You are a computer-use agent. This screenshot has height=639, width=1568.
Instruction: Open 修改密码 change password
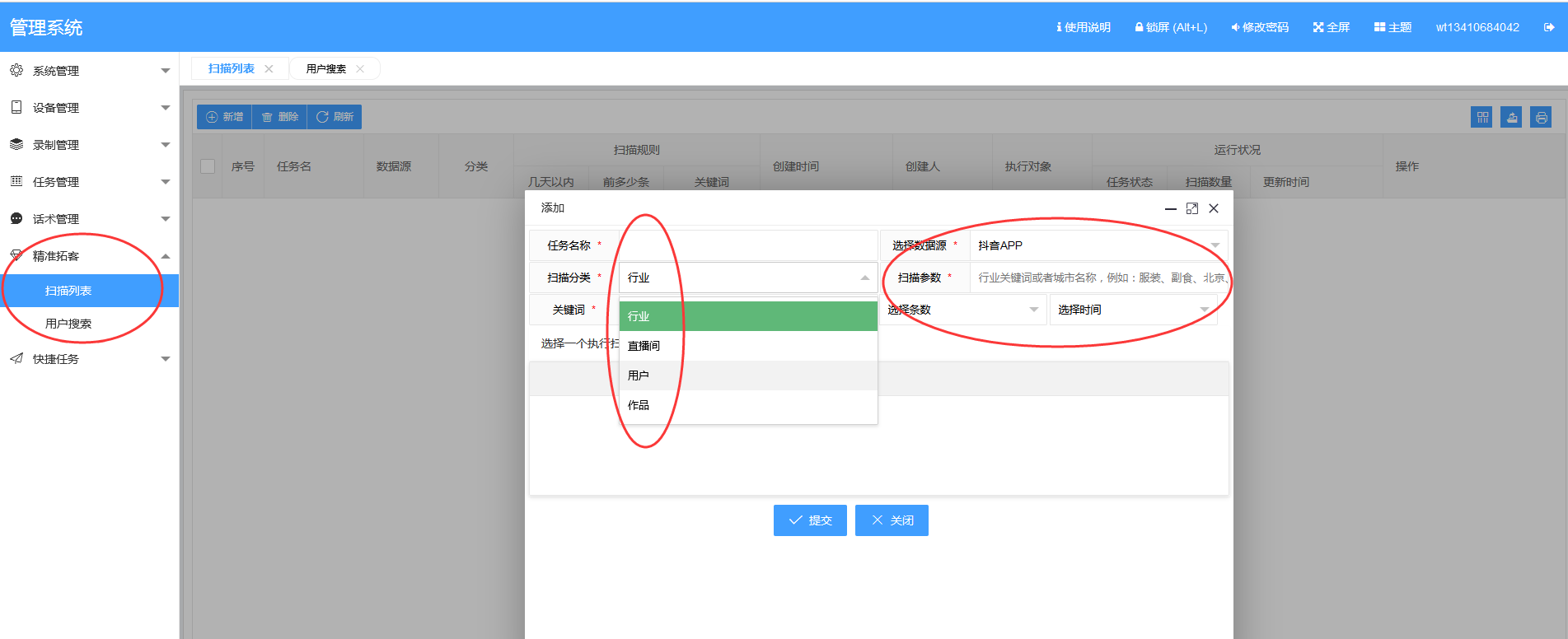tap(1260, 27)
